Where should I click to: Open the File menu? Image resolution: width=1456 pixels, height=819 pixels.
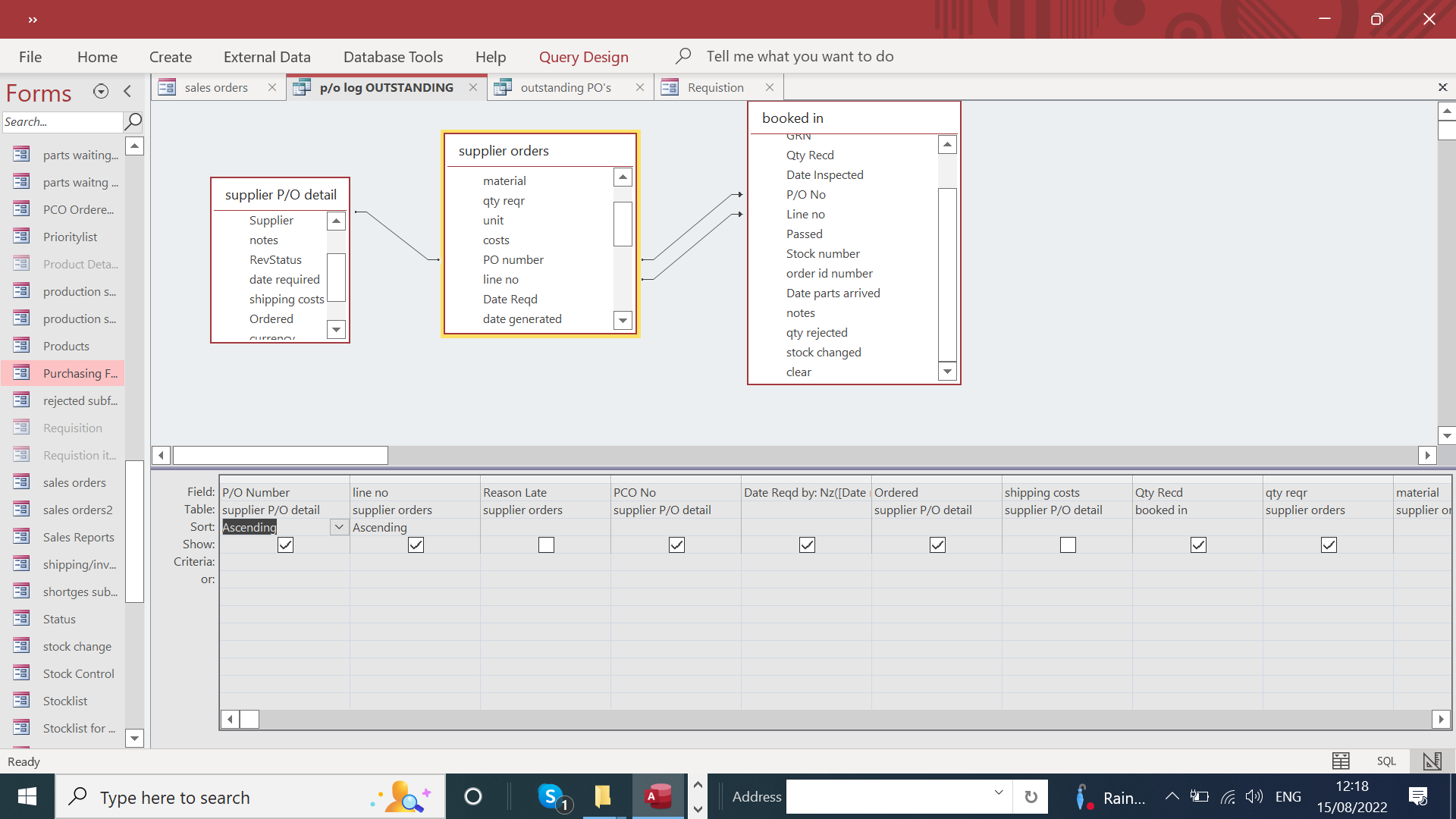tap(30, 57)
